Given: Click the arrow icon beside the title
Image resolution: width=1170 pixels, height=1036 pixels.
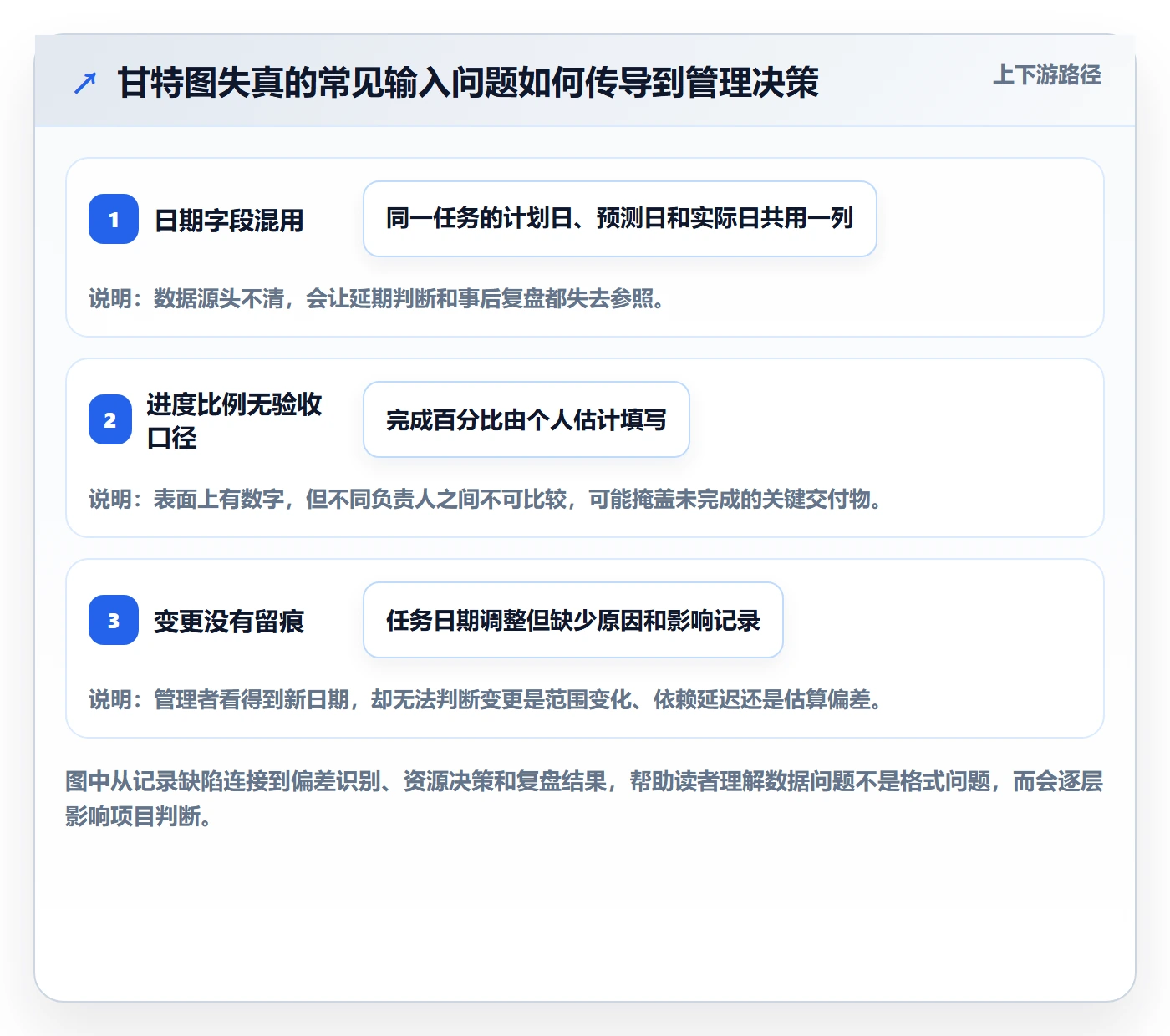Looking at the screenshot, I should (85, 83).
